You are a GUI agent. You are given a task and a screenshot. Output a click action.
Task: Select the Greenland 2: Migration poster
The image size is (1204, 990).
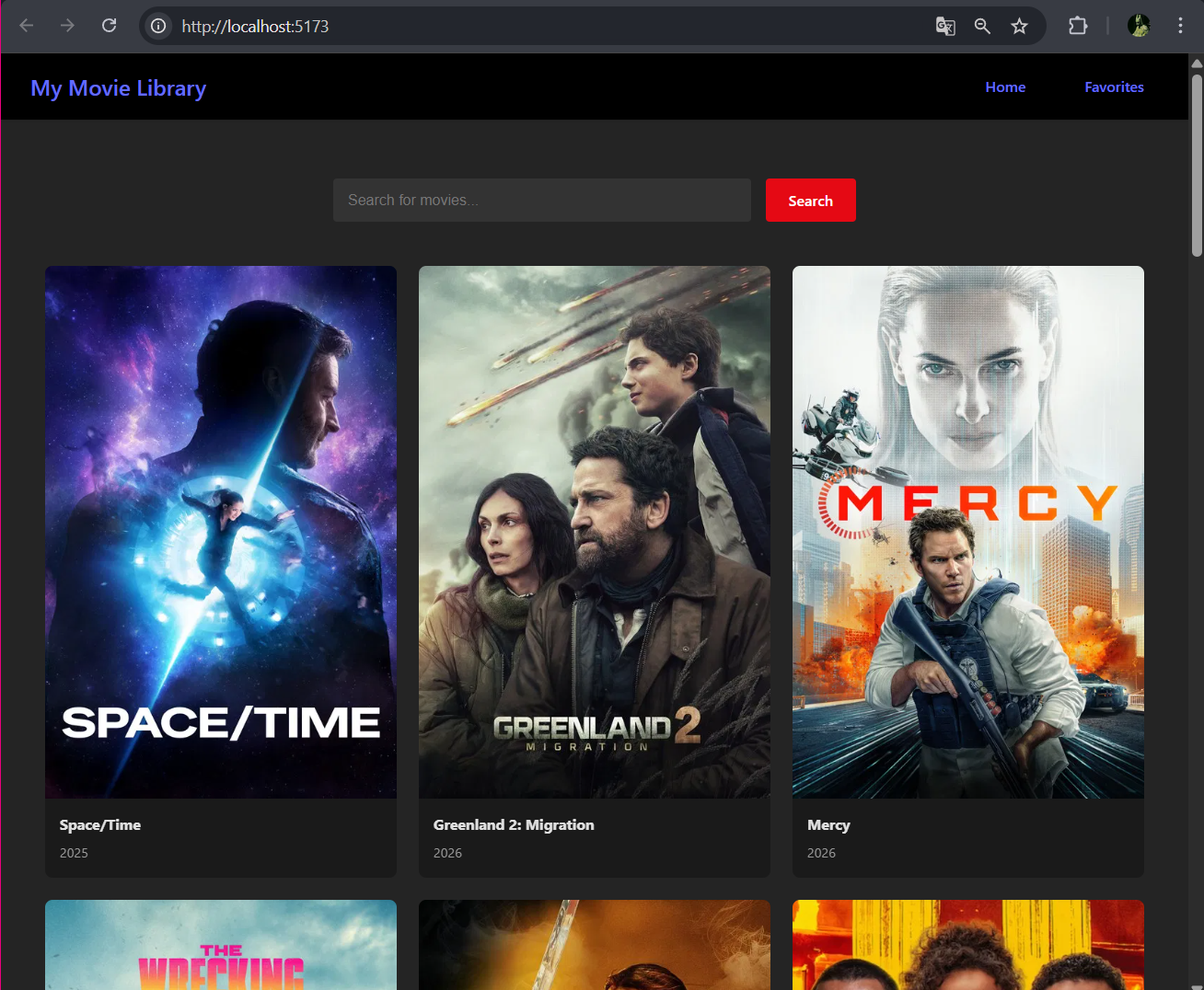point(595,532)
